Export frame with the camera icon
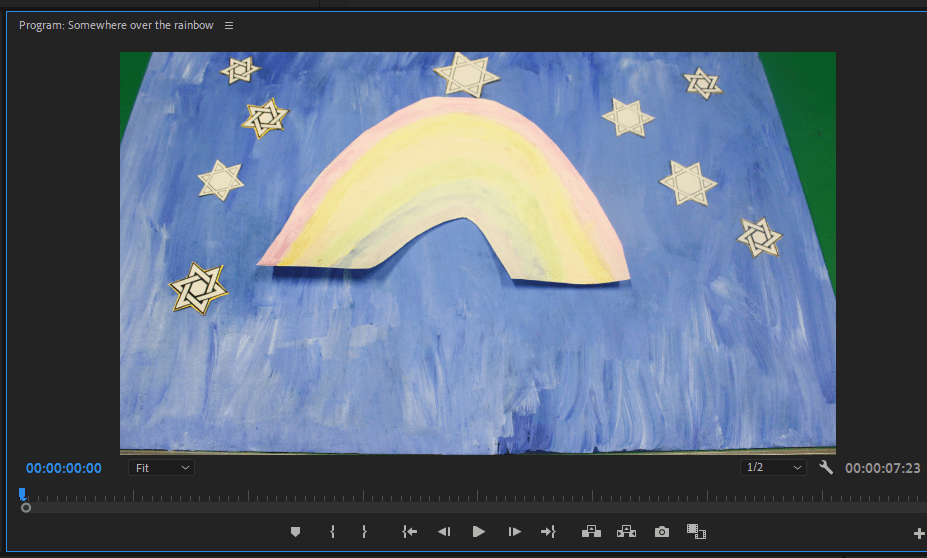 (661, 532)
